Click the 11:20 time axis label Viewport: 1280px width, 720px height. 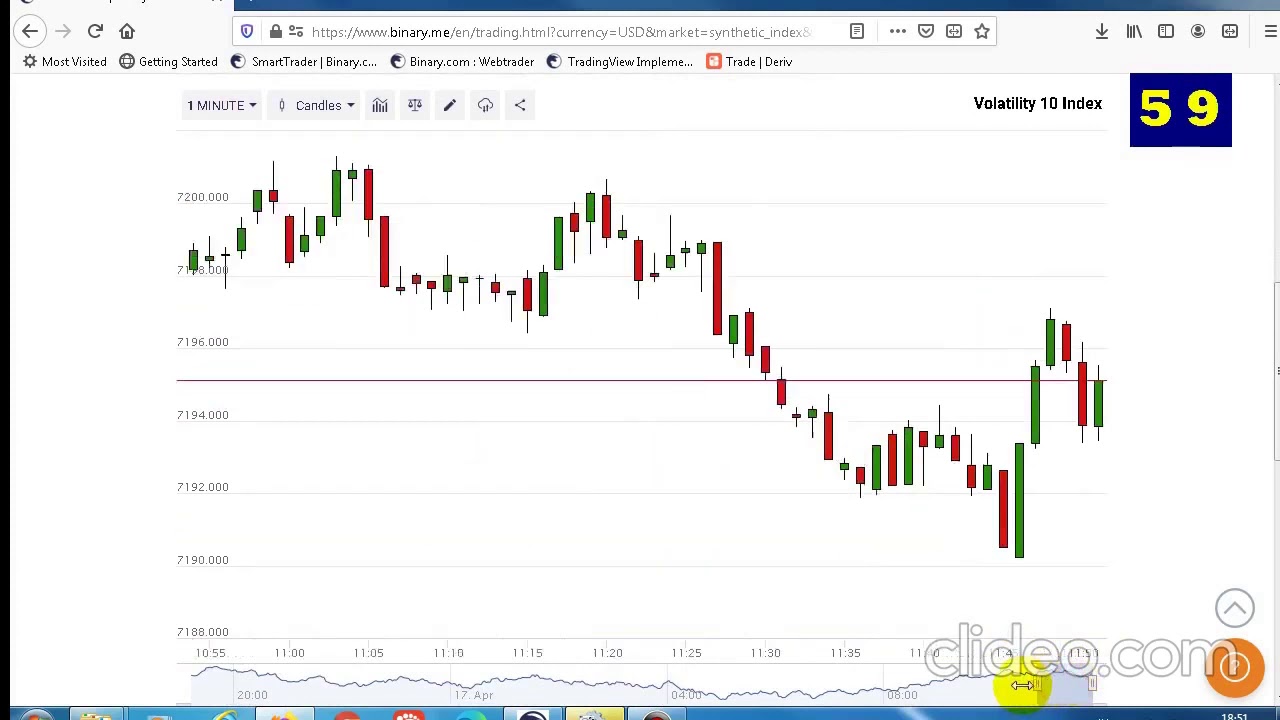tap(607, 653)
